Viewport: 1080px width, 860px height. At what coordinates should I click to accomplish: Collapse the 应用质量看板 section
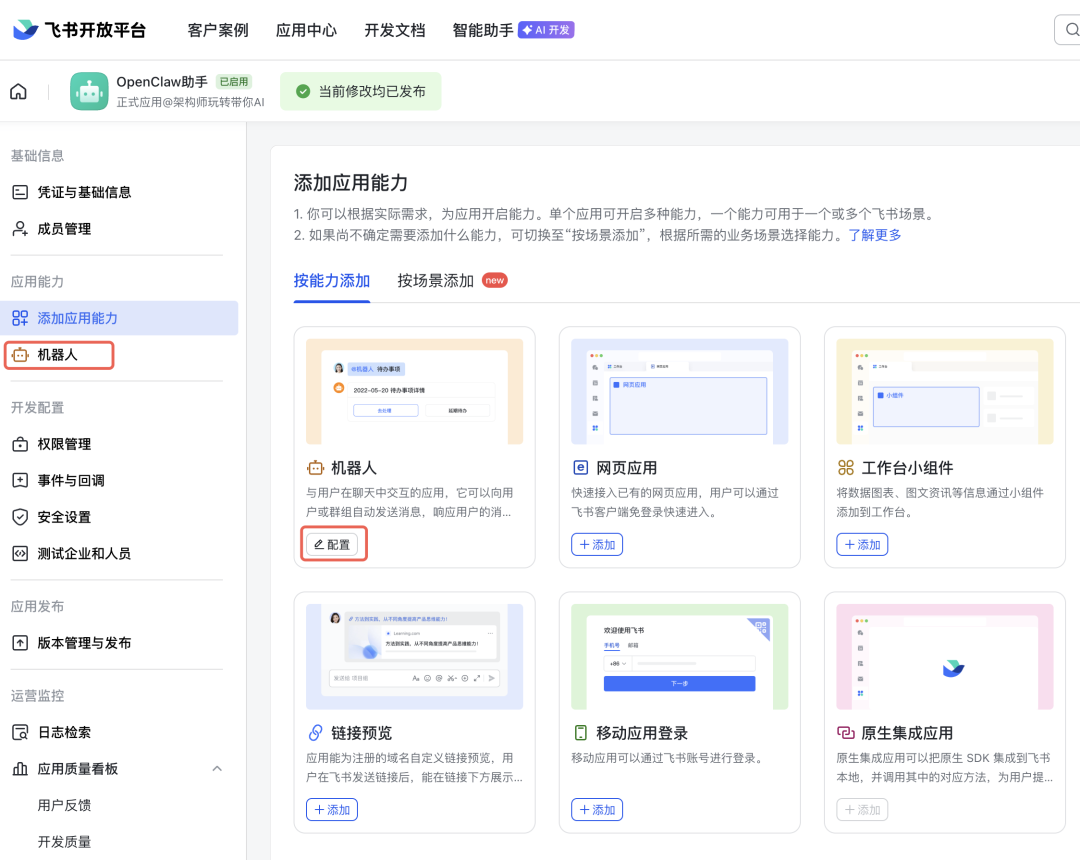pos(217,769)
